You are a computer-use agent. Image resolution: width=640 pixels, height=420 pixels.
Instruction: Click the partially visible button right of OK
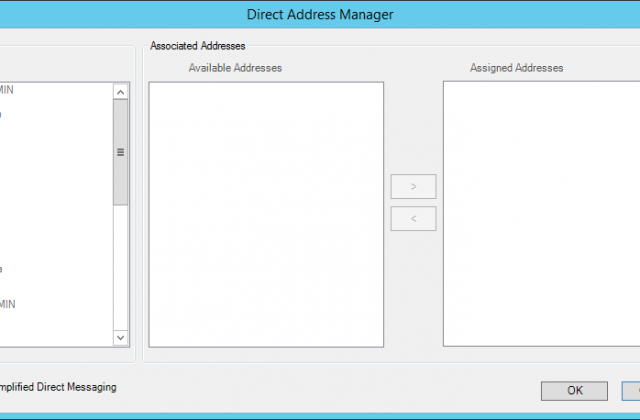pos(634,390)
